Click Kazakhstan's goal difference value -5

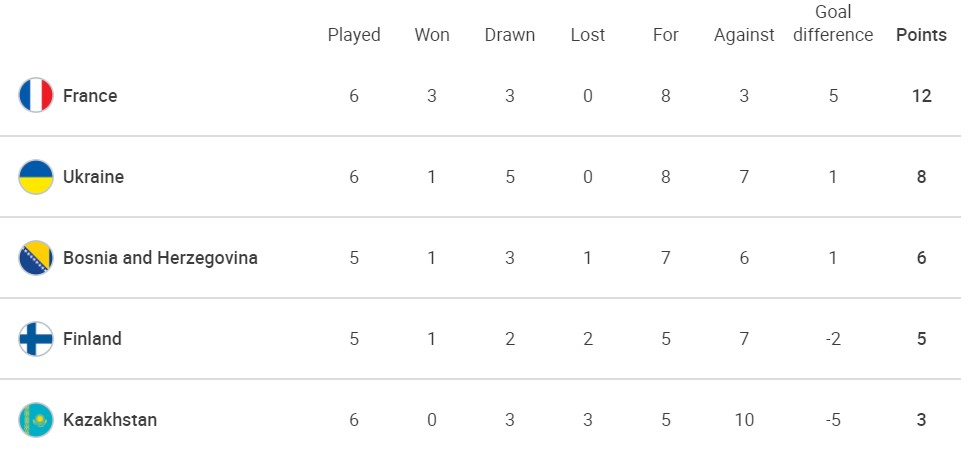pyautogui.click(x=833, y=420)
